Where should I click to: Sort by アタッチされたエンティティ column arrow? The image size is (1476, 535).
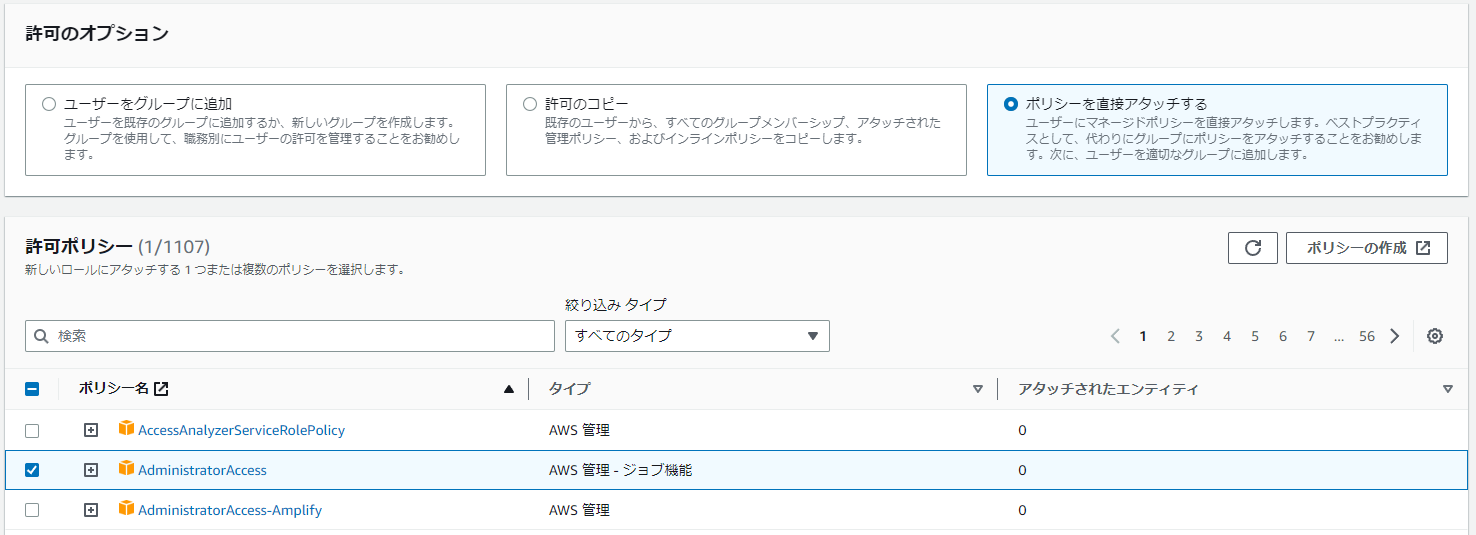coord(1448,389)
